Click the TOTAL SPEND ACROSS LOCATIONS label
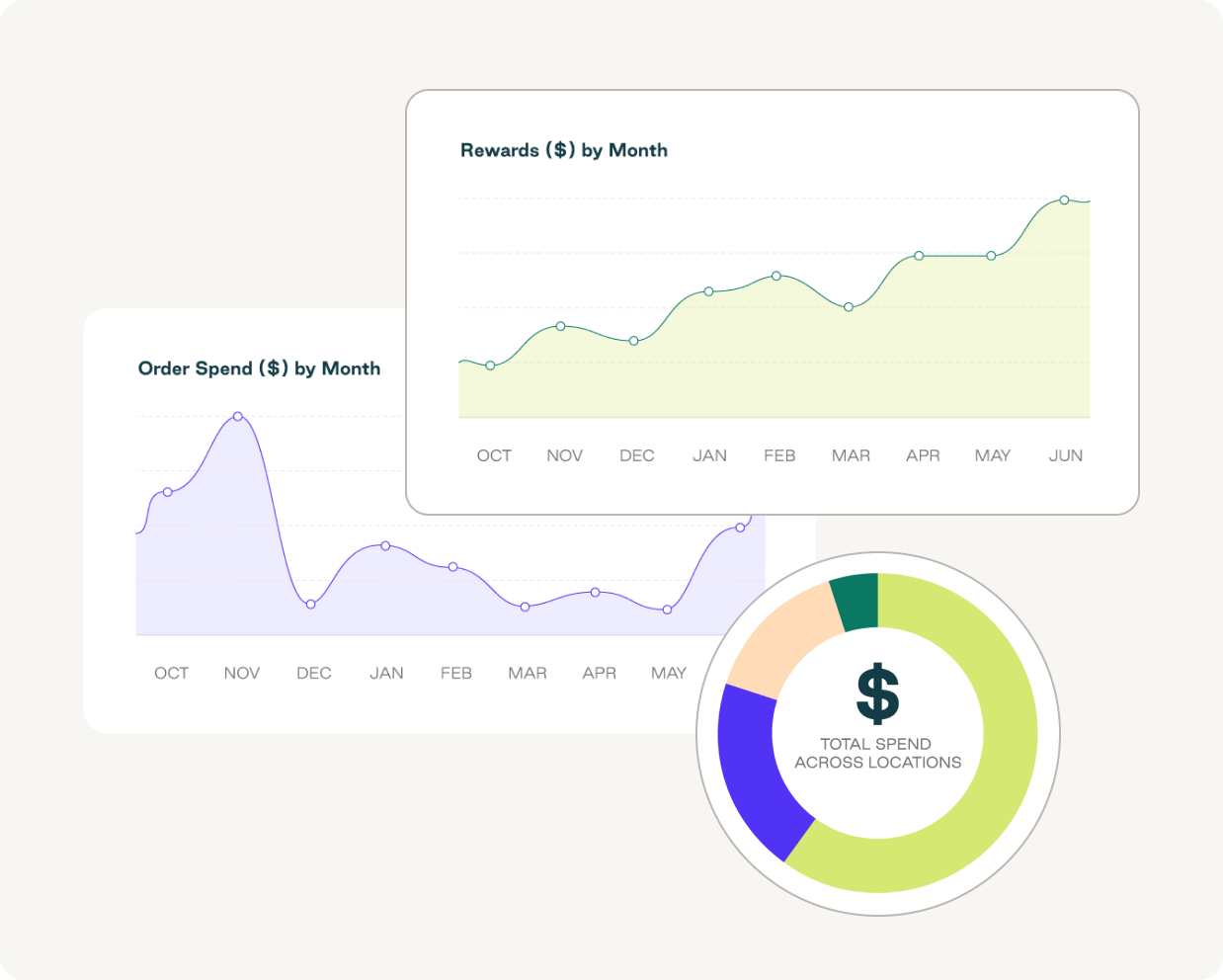Viewport: 1223px width, 980px height. 875,753
